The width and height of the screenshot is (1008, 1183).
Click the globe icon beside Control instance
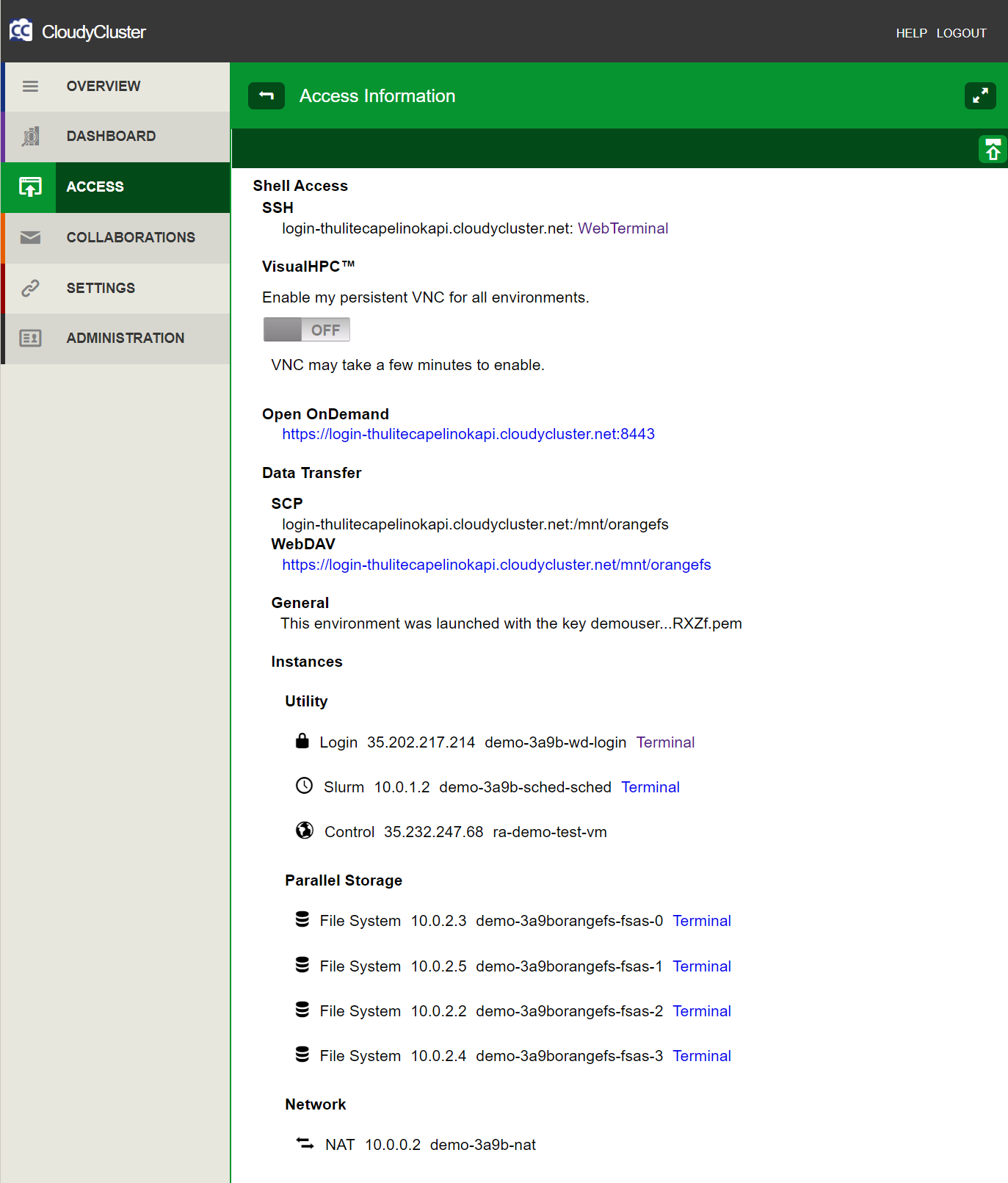[305, 831]
